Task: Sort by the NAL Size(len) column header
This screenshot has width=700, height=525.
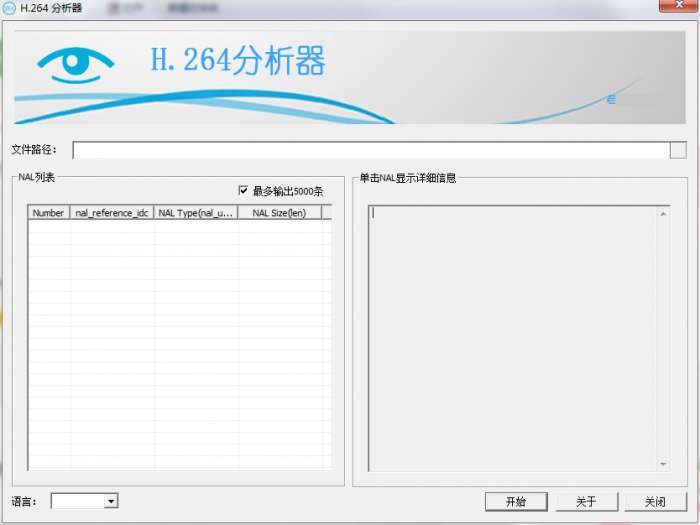Action: tap(279, 213)
